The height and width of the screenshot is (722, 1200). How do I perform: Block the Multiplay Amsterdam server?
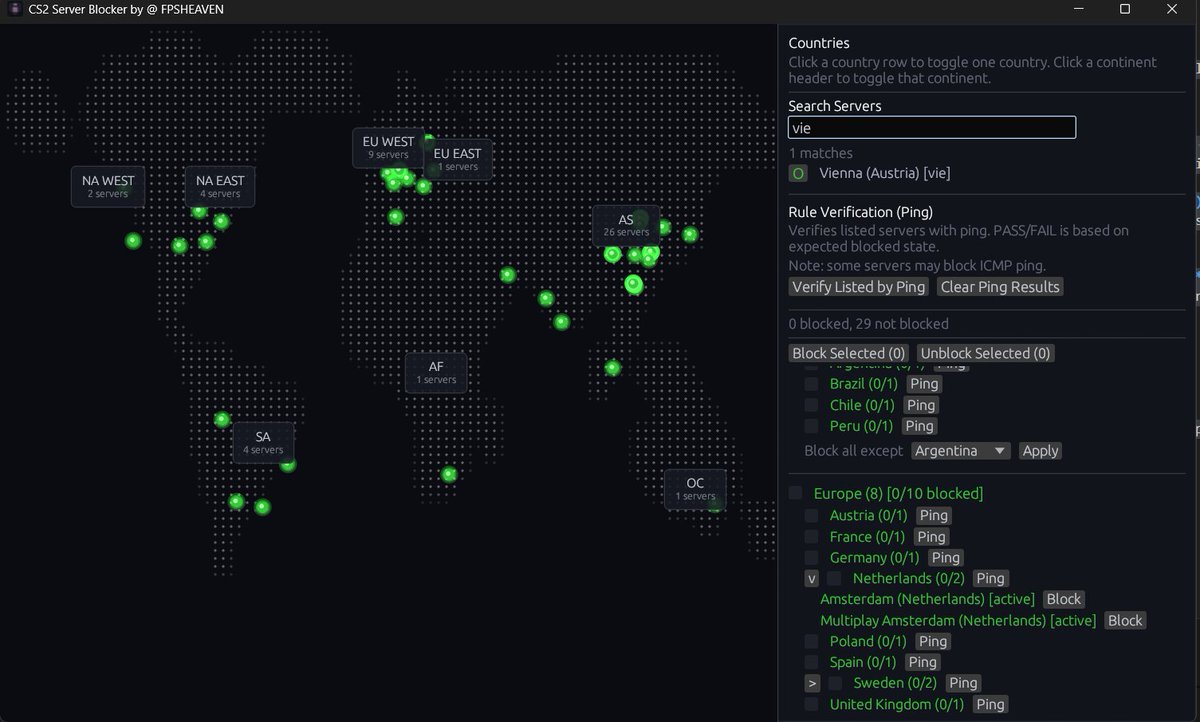[x=1125, y=621]
